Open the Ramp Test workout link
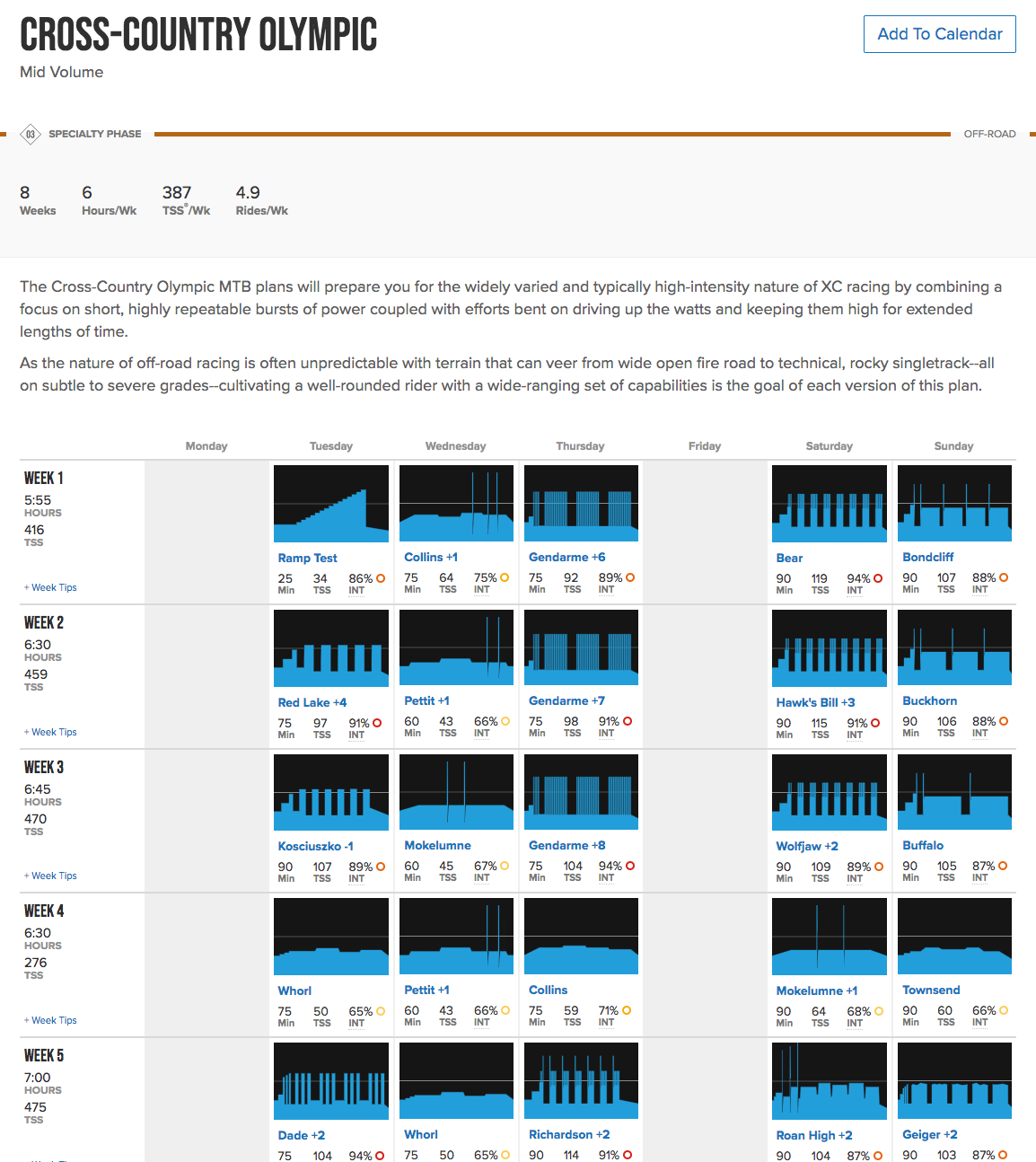Screen dimensions: 1036x1162 tap(307, 558)
